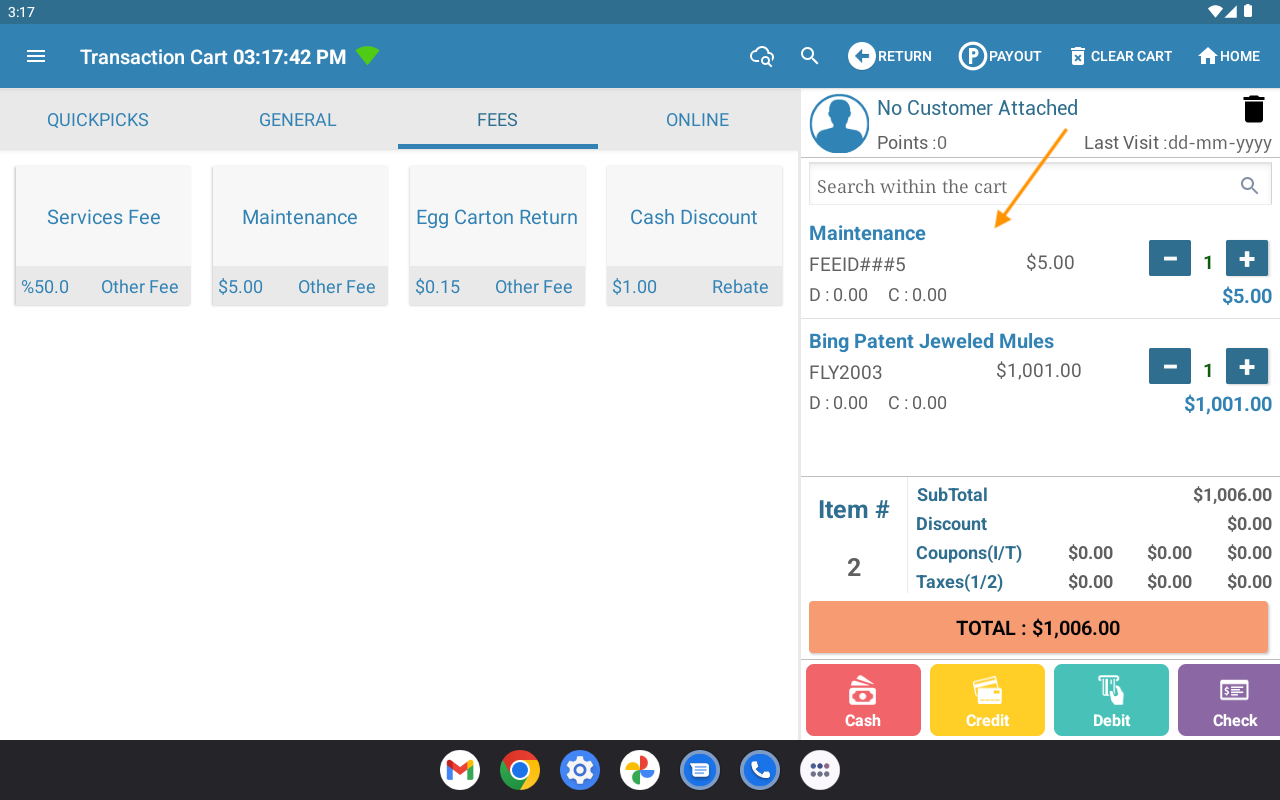Open Messages from the taskbar
This screenshot has height=800, width=1280.
point(700,770)
